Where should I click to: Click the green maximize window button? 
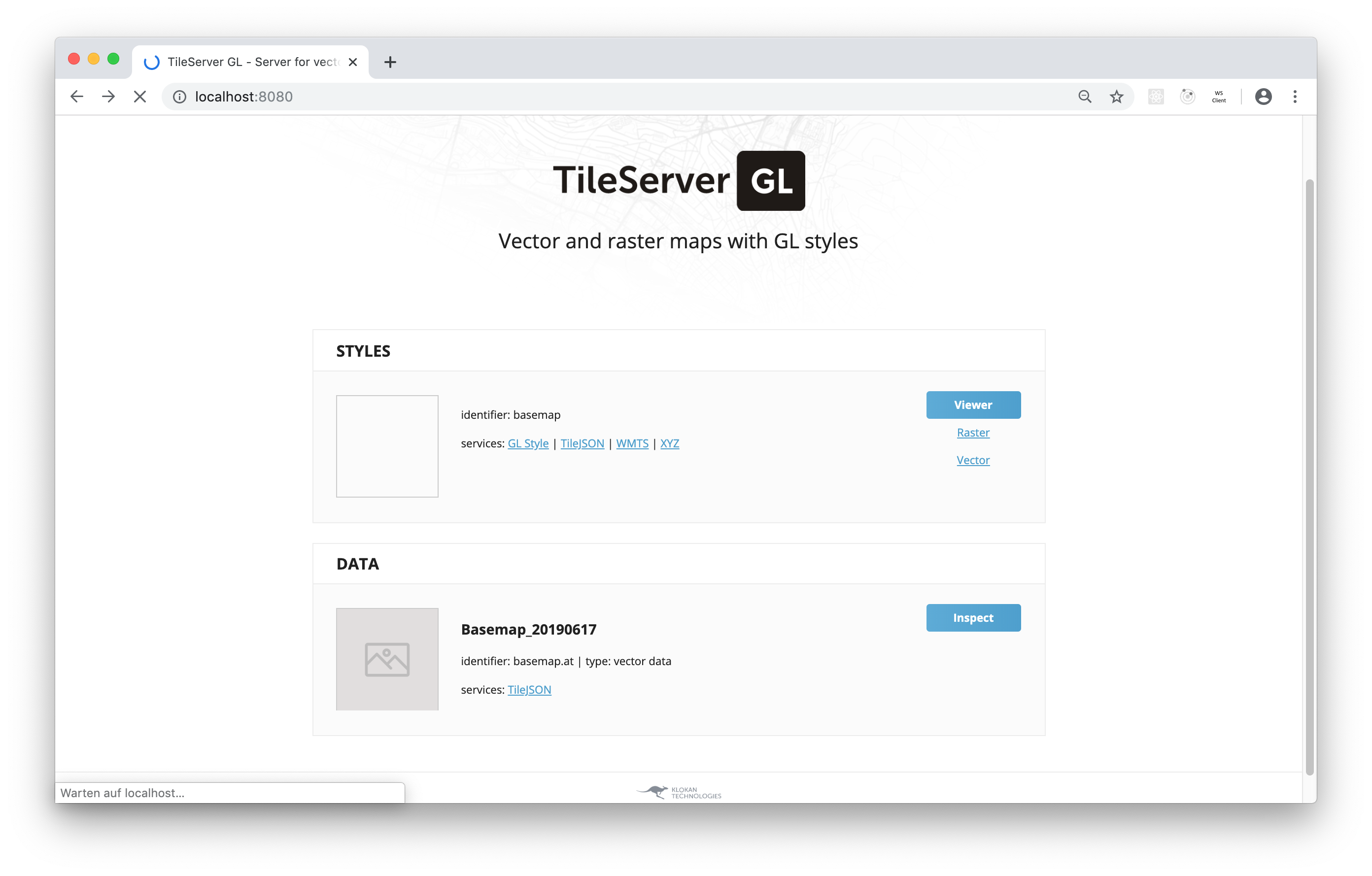coord(113,59)
